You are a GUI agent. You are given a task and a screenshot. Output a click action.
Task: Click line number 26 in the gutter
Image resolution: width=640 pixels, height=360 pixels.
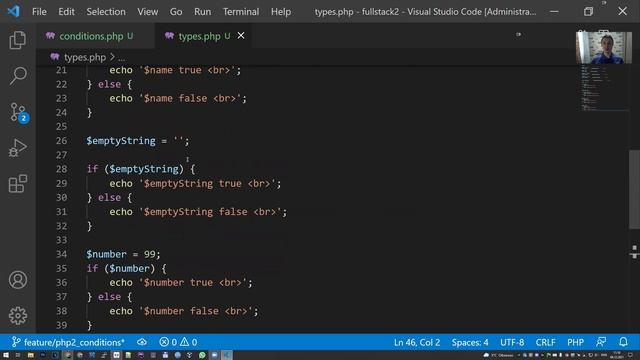tap(61, 141)
